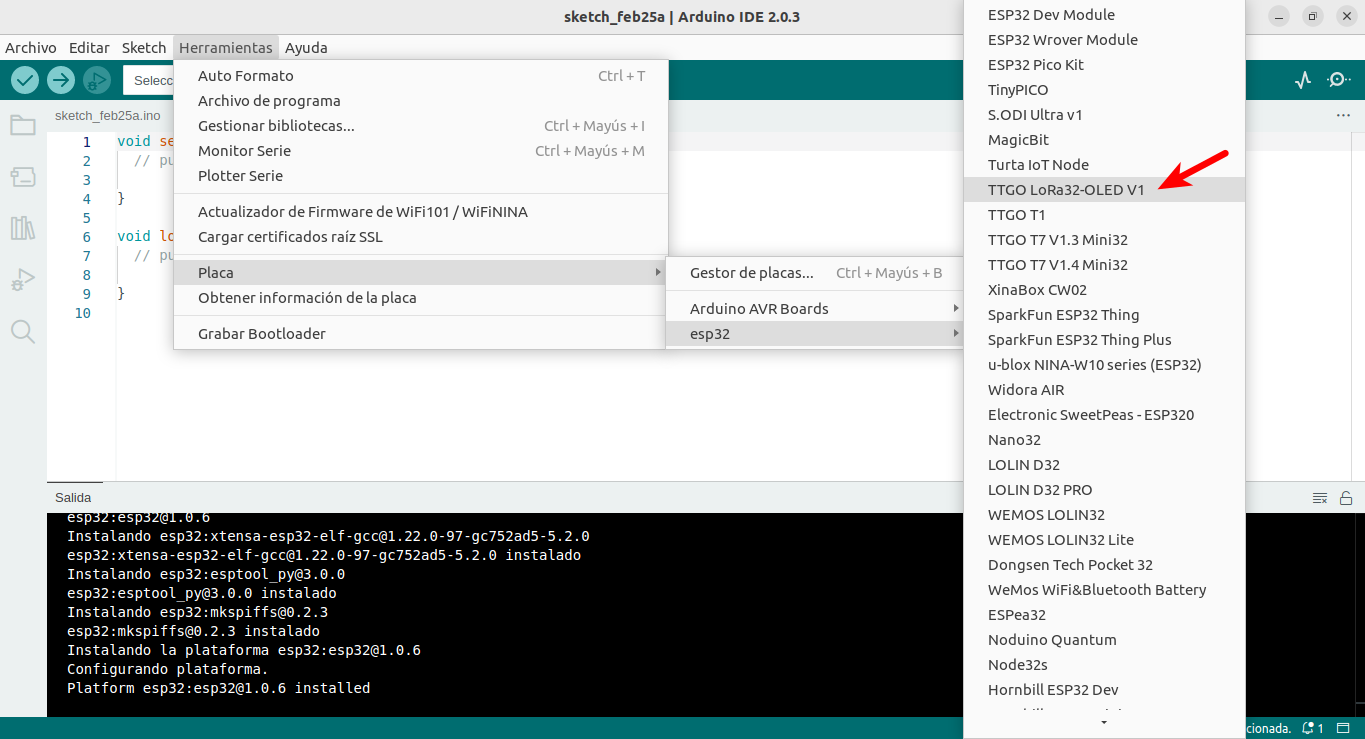Open the Serial Plotter icon in toolbar
Viewport: 1365px width, 739px height.
(x=1302, y=80)
